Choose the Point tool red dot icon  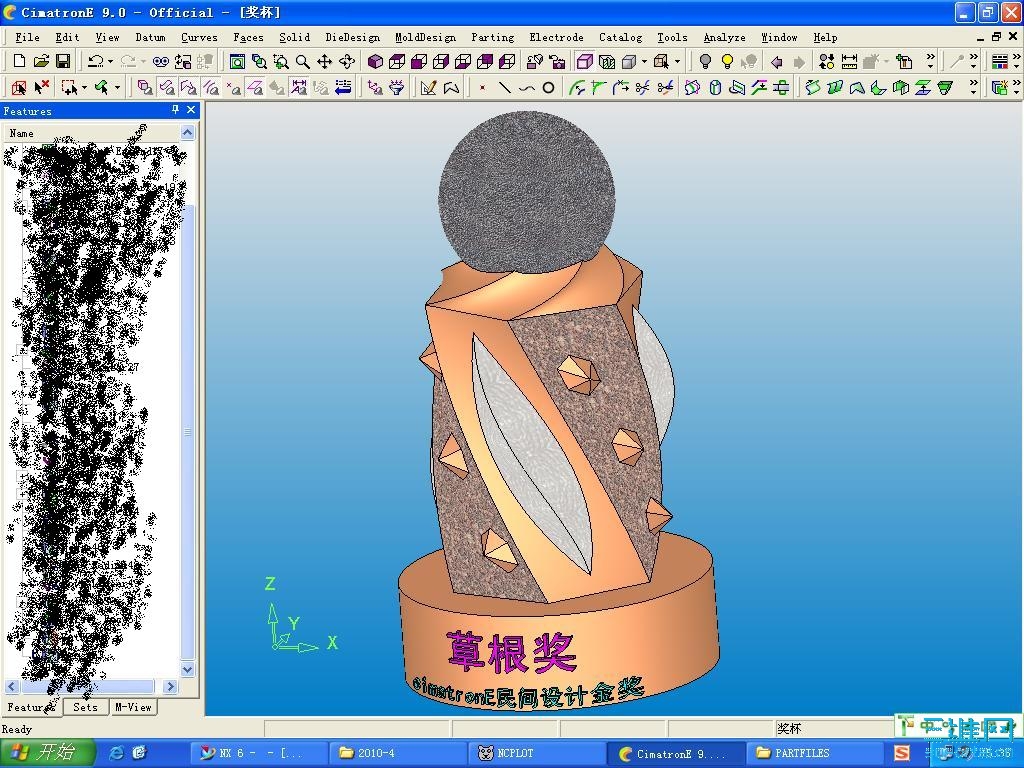click(x=482, y=87)
